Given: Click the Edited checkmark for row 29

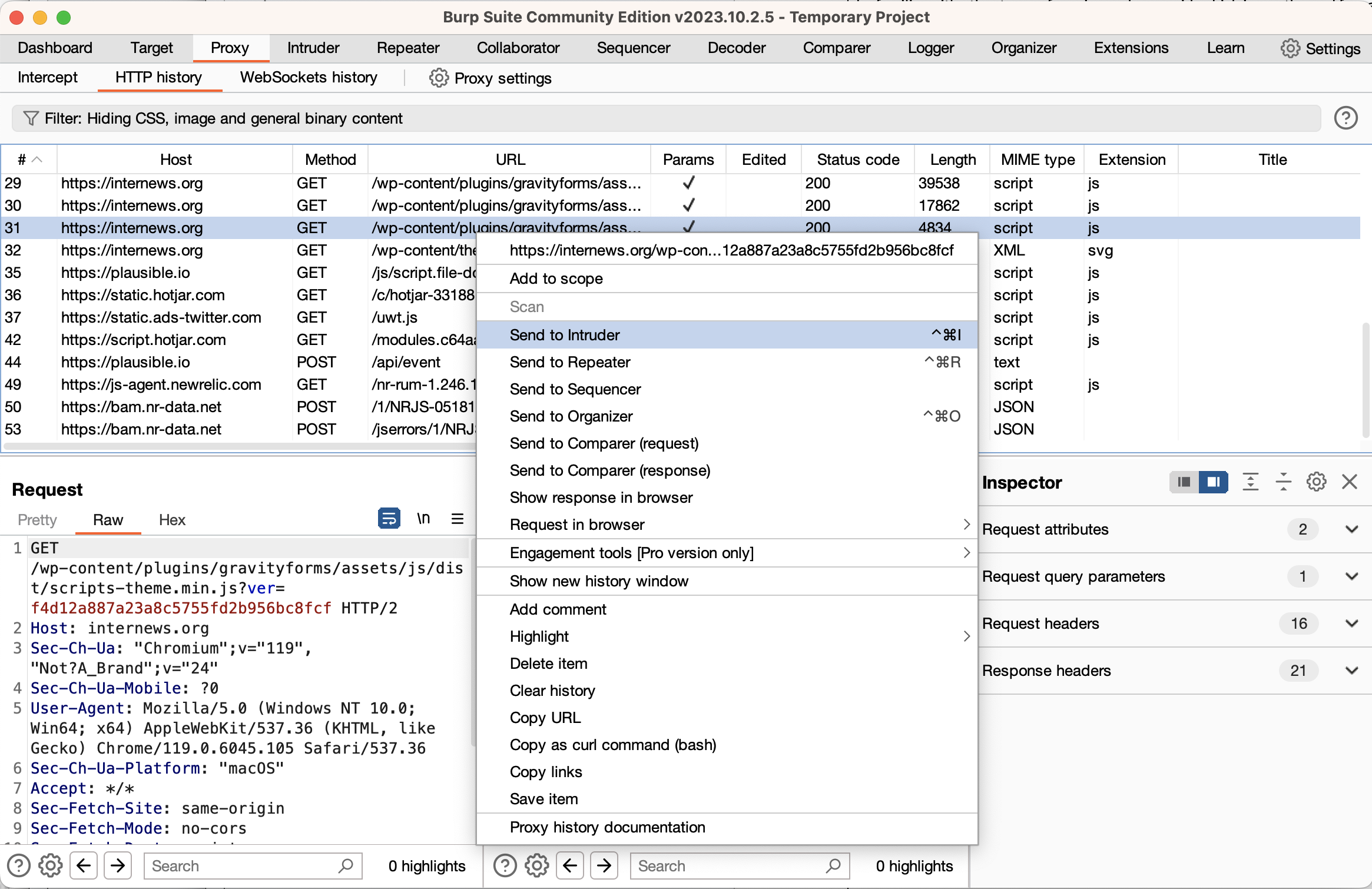Looking at the screenshot, I should [x=763, y=182].
